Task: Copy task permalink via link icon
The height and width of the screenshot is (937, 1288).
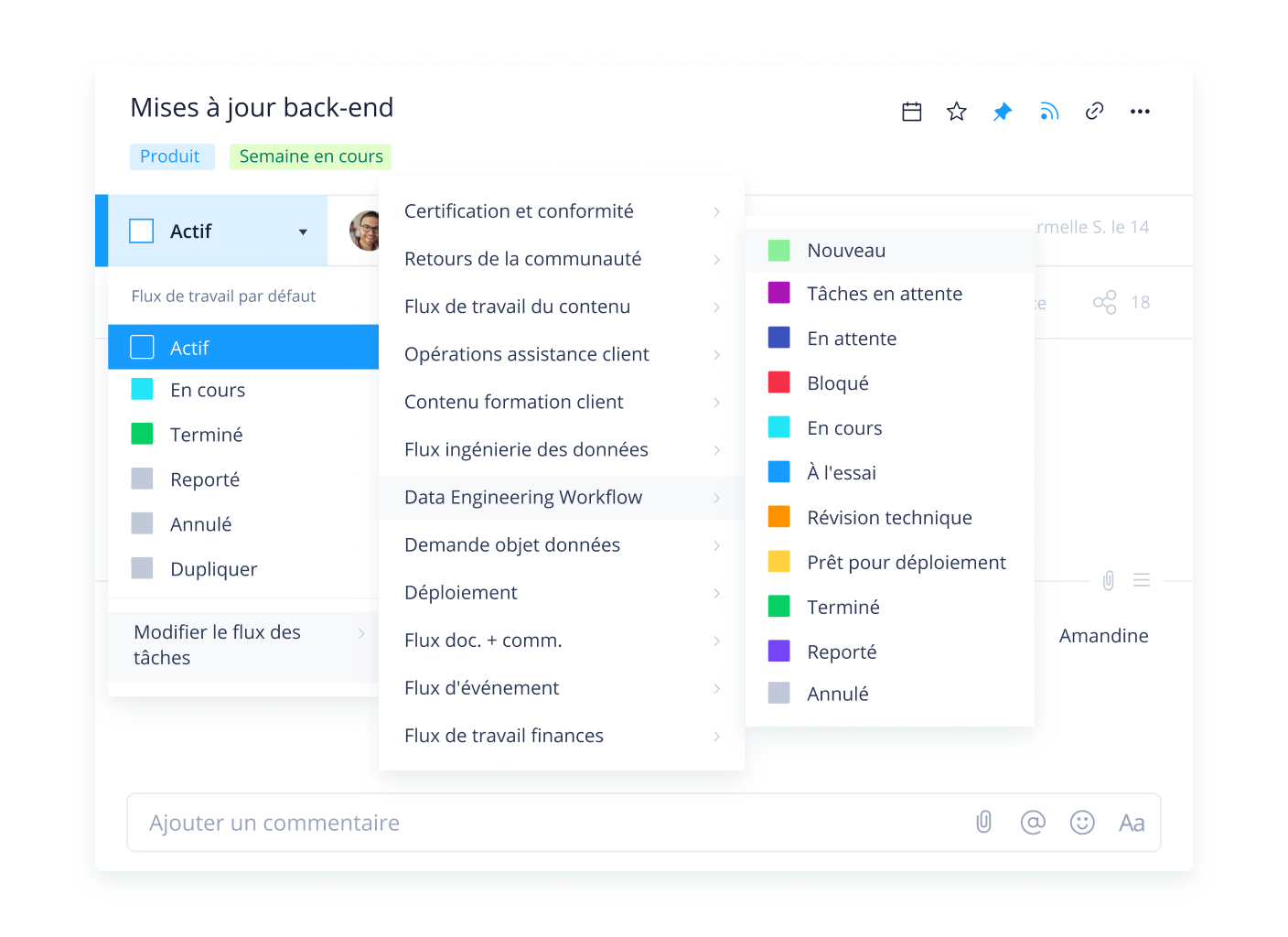Action: coord(1094,112)
